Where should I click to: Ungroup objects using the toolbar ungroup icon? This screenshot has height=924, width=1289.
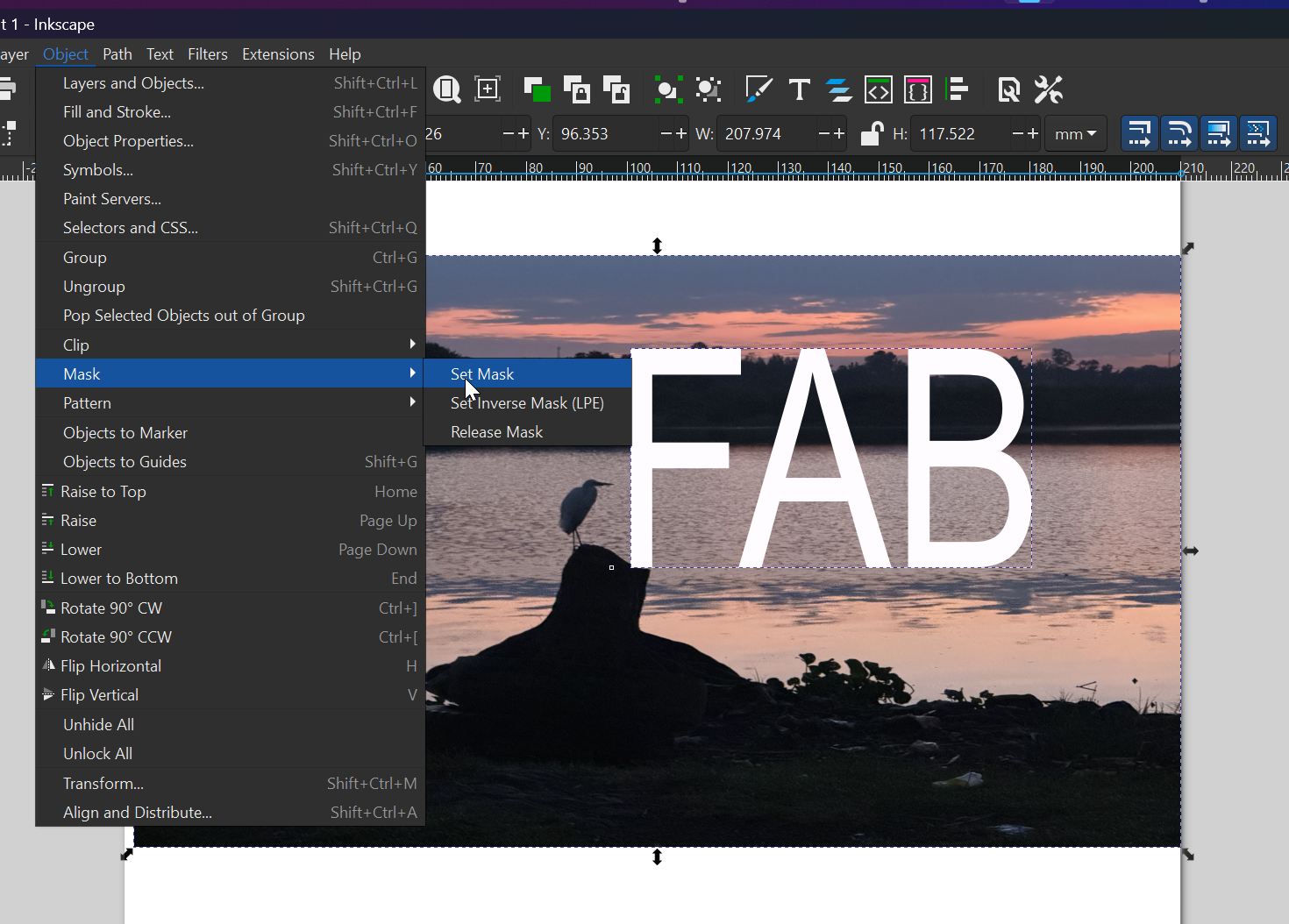(x=709, y=89)
